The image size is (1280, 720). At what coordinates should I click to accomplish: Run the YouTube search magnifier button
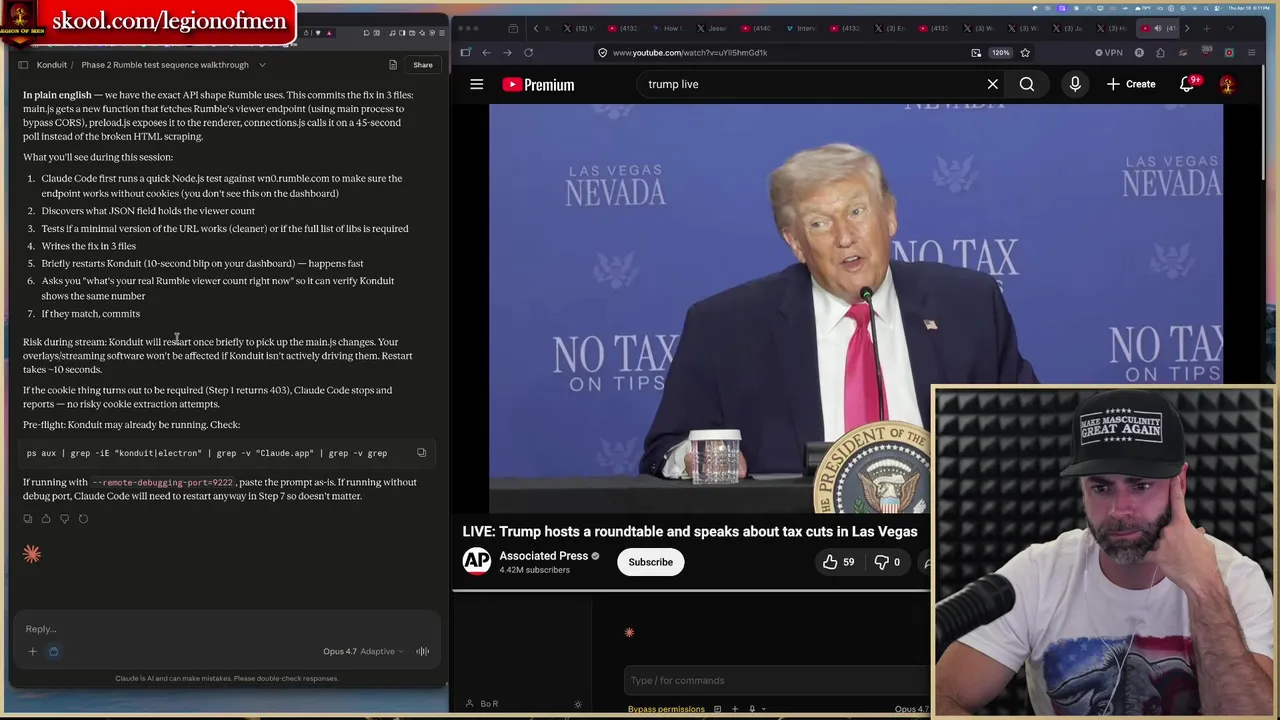[1027, 85]
